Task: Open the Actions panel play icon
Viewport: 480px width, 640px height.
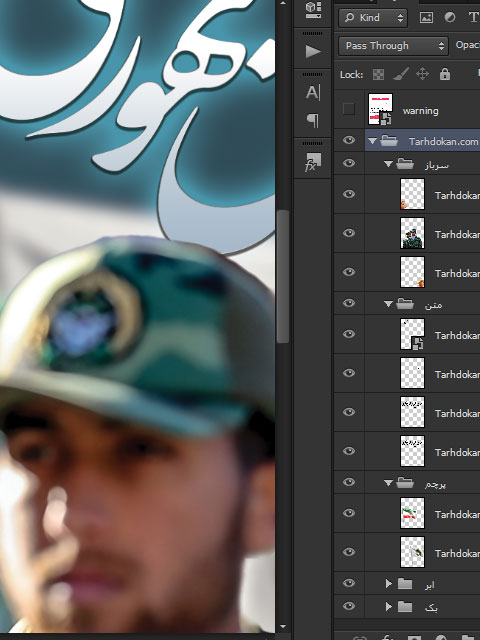Action: coord(313,51)
